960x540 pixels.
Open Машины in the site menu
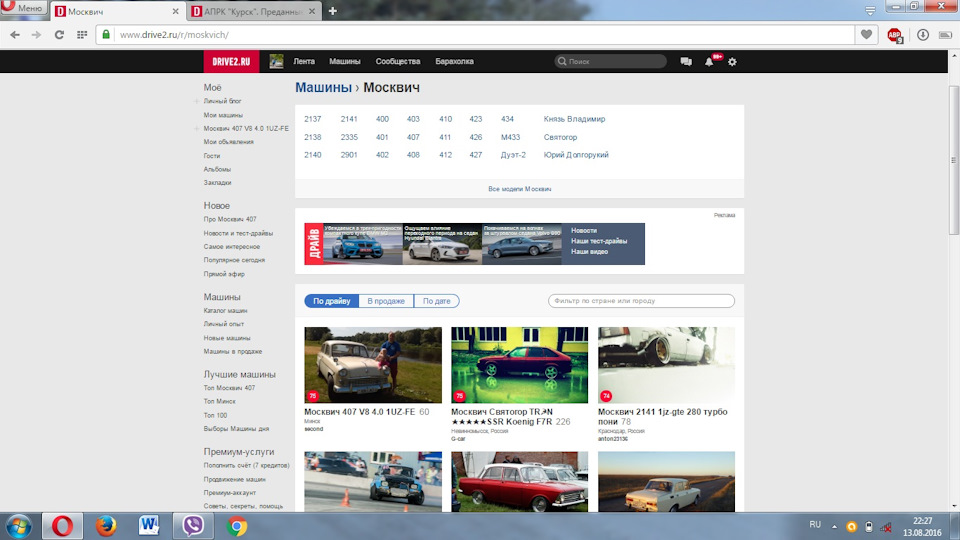pos(345,61)
